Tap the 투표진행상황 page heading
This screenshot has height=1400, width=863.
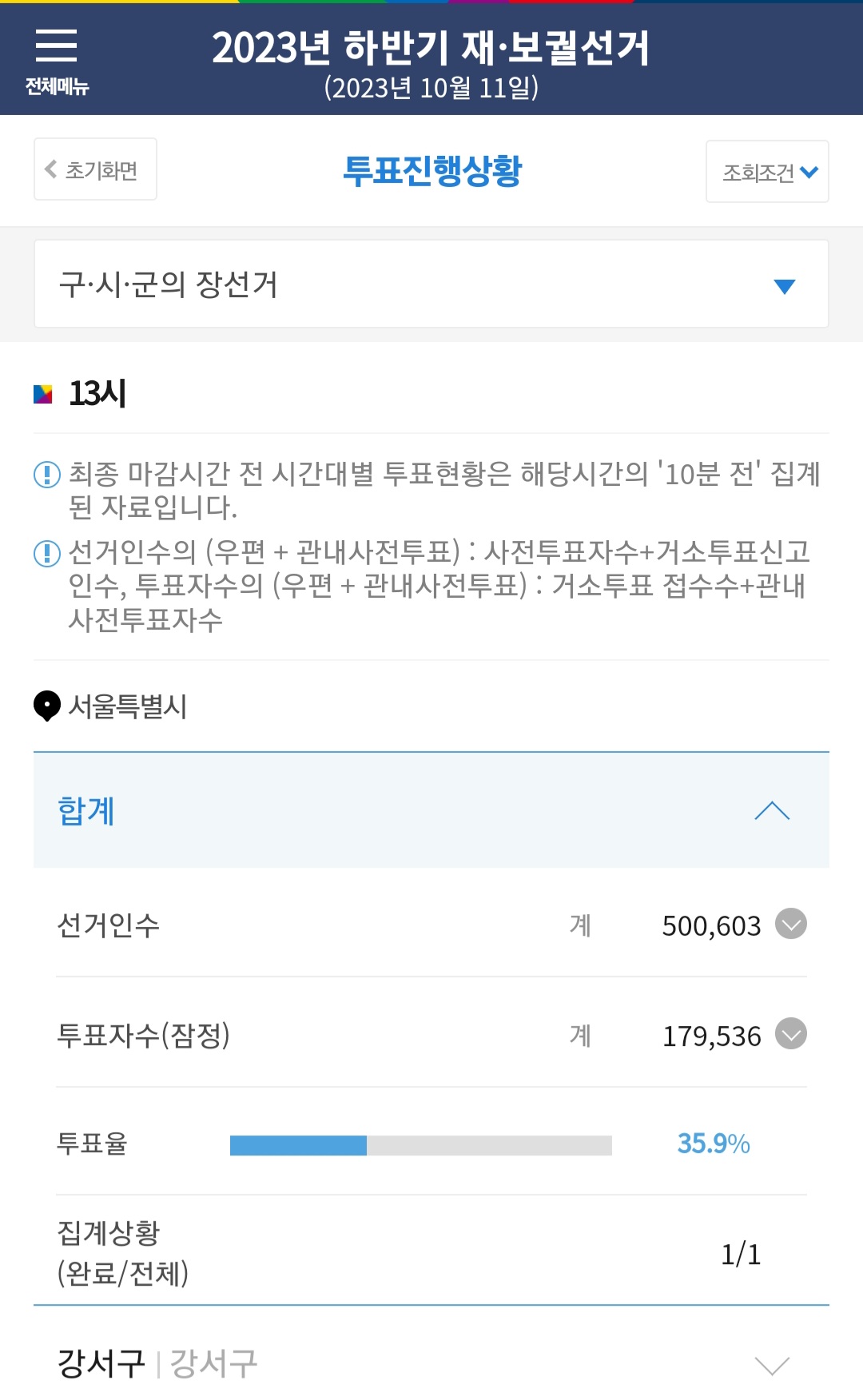tap(431, 171)
